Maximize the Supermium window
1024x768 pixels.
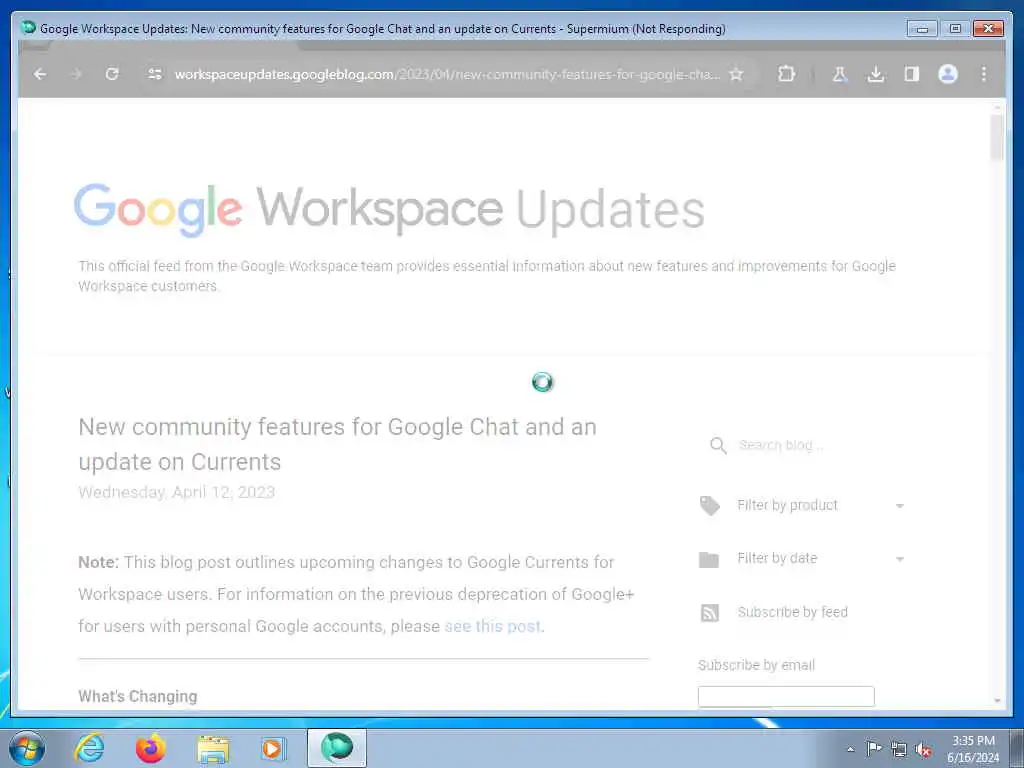[x=955, y=29]
